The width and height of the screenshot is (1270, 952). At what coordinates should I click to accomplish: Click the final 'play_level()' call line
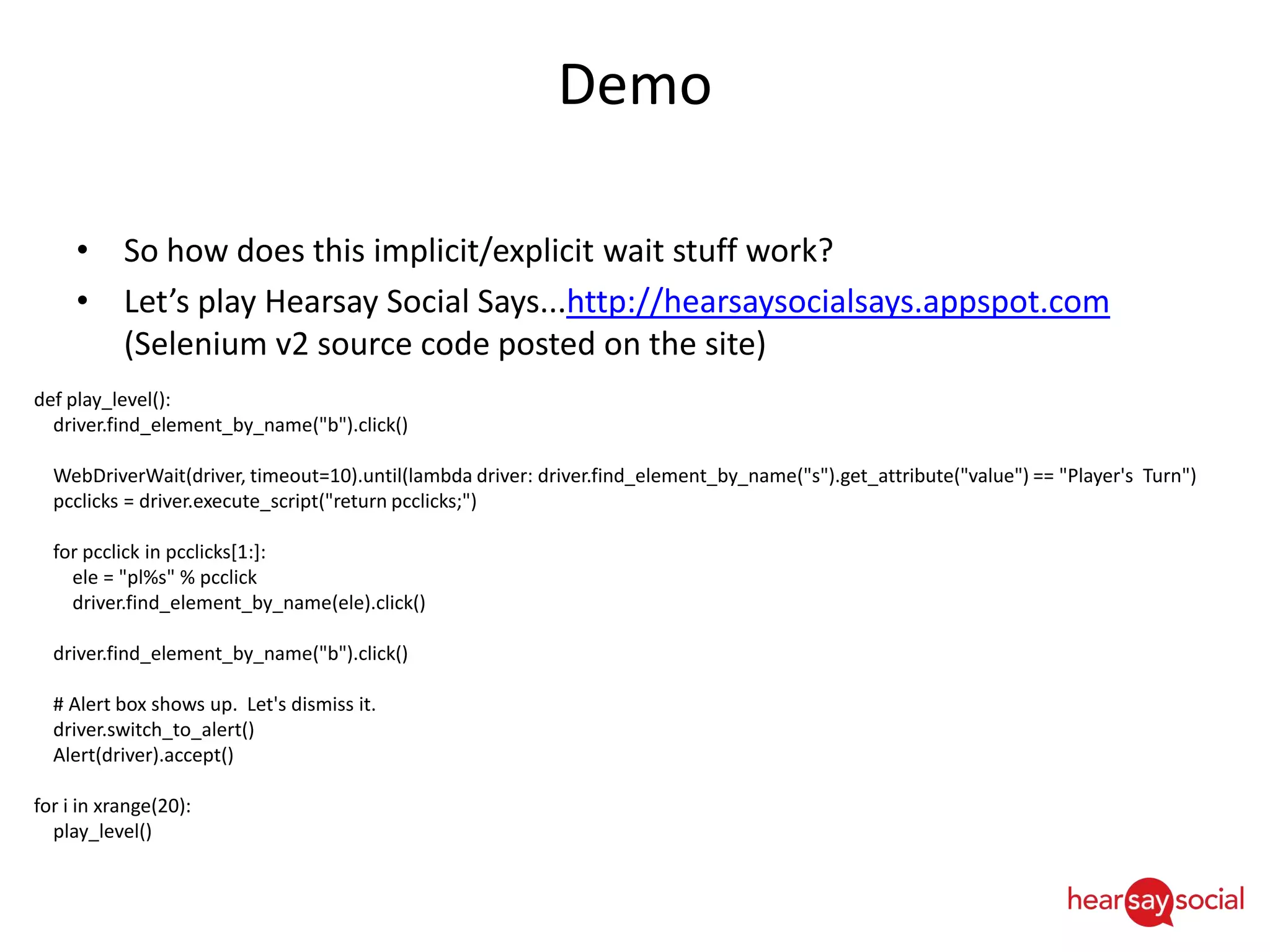[x=102, y=832]
